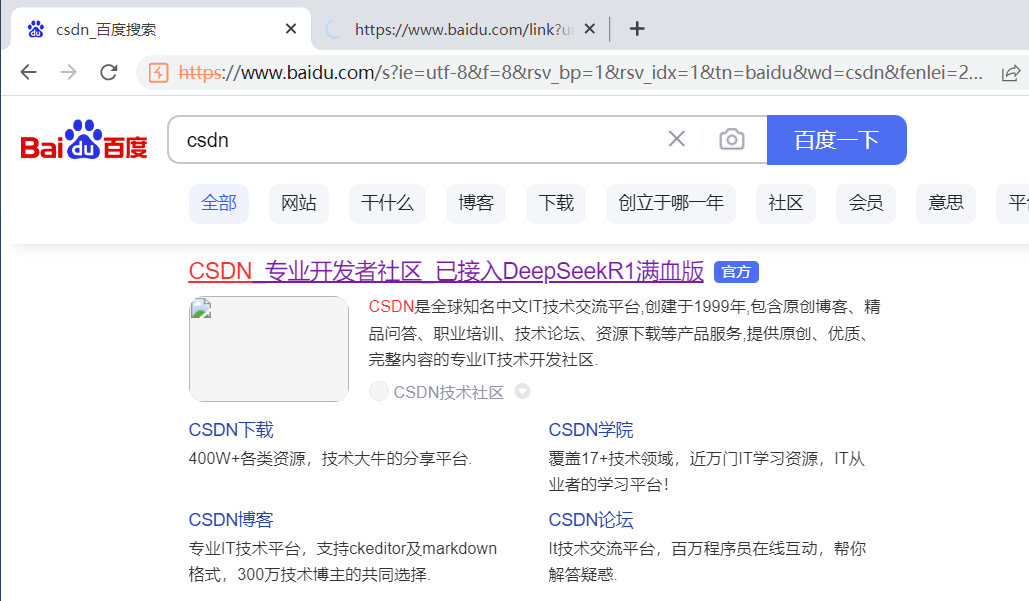
Task: Select the 博客 filter tab
Action: coord(476,203)
